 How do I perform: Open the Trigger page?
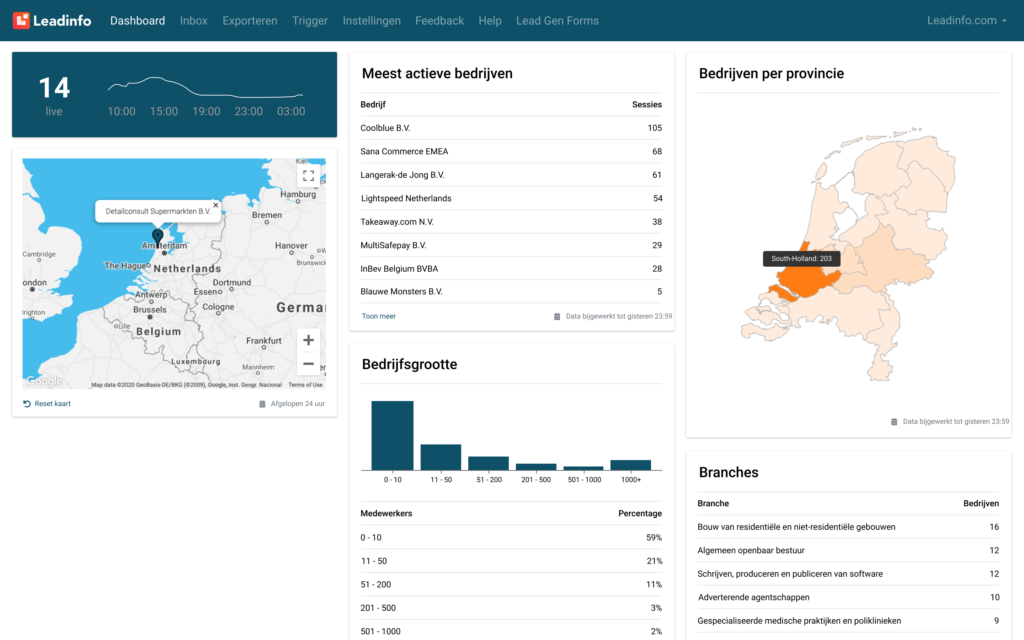310,21
